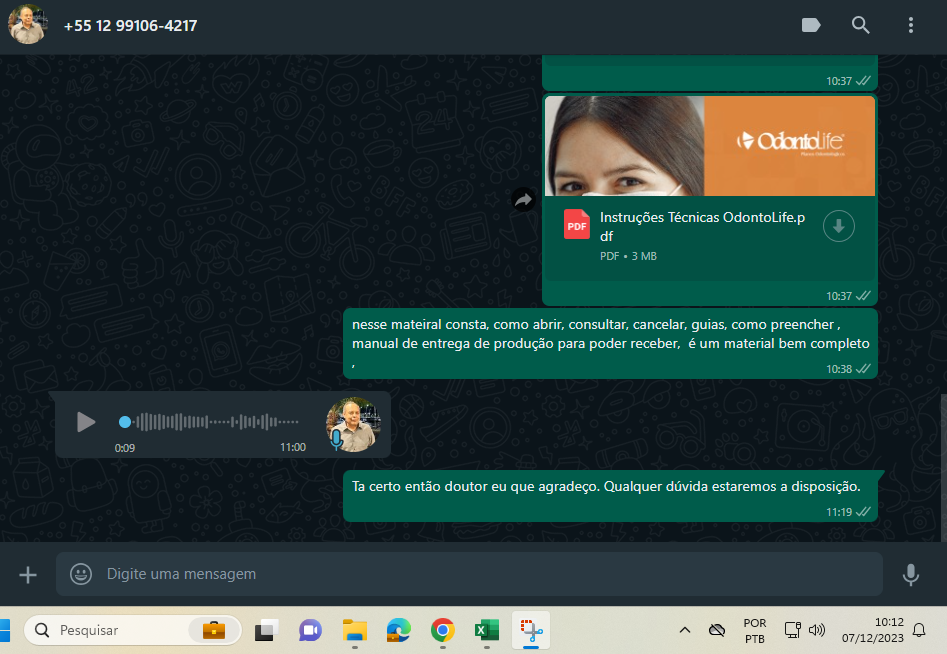This screenshot has height=654, width=947.
Task: Open the attachment plus button
Action: pyautogui.click(x=28, y=574)
